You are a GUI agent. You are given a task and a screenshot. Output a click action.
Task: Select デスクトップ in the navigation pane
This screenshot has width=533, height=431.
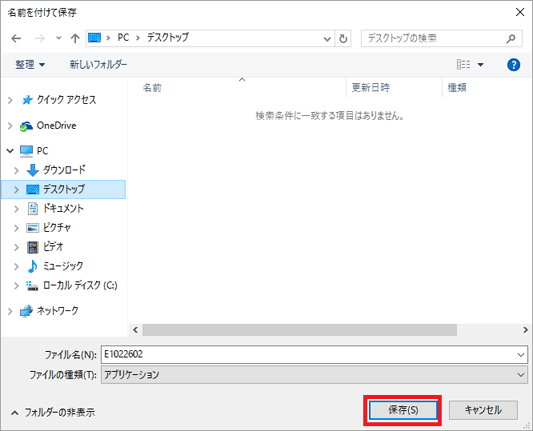[x=63, y=189]
